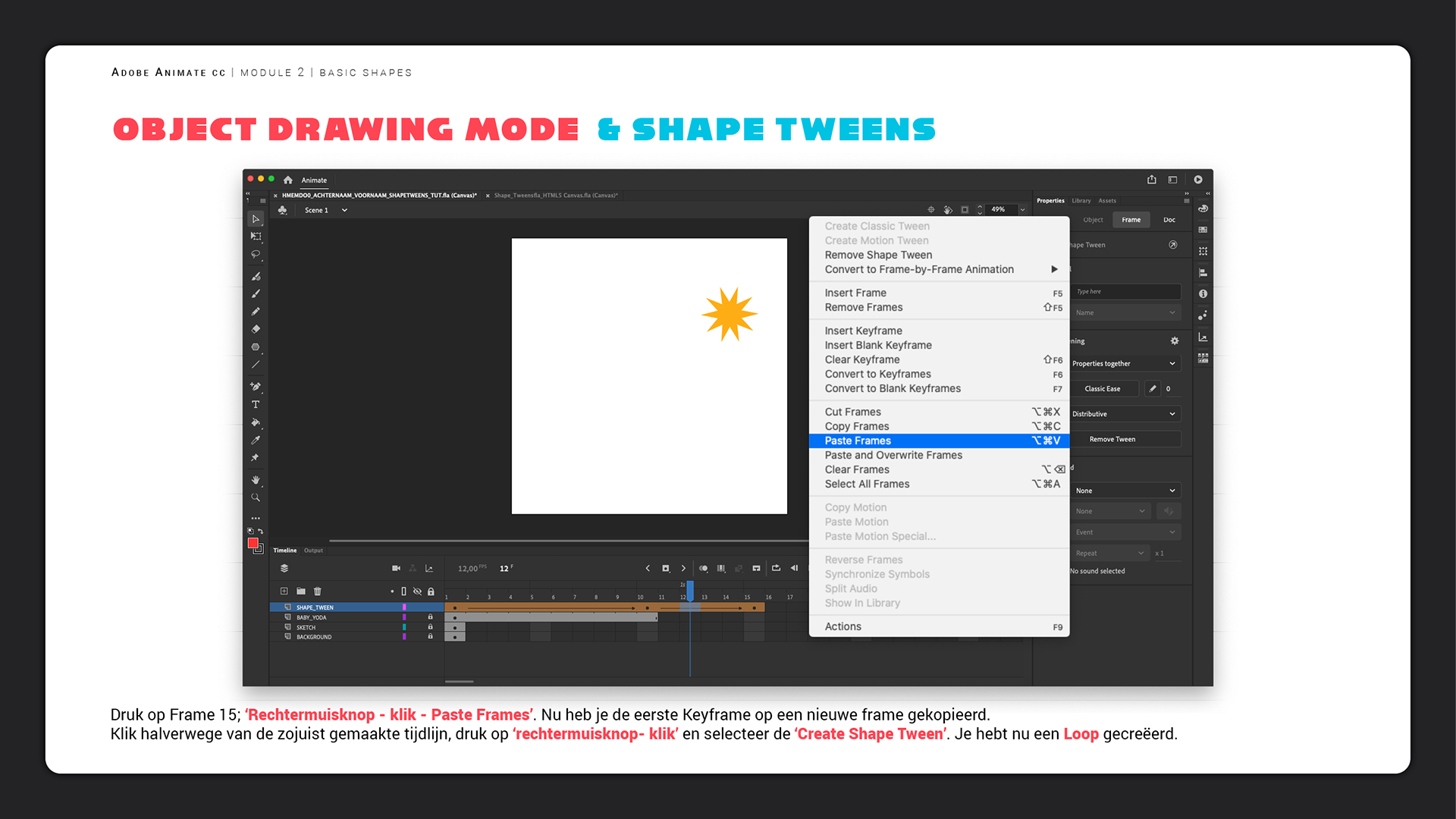
Task: Select the Eyedropper tool
Action: coord(256,440)
